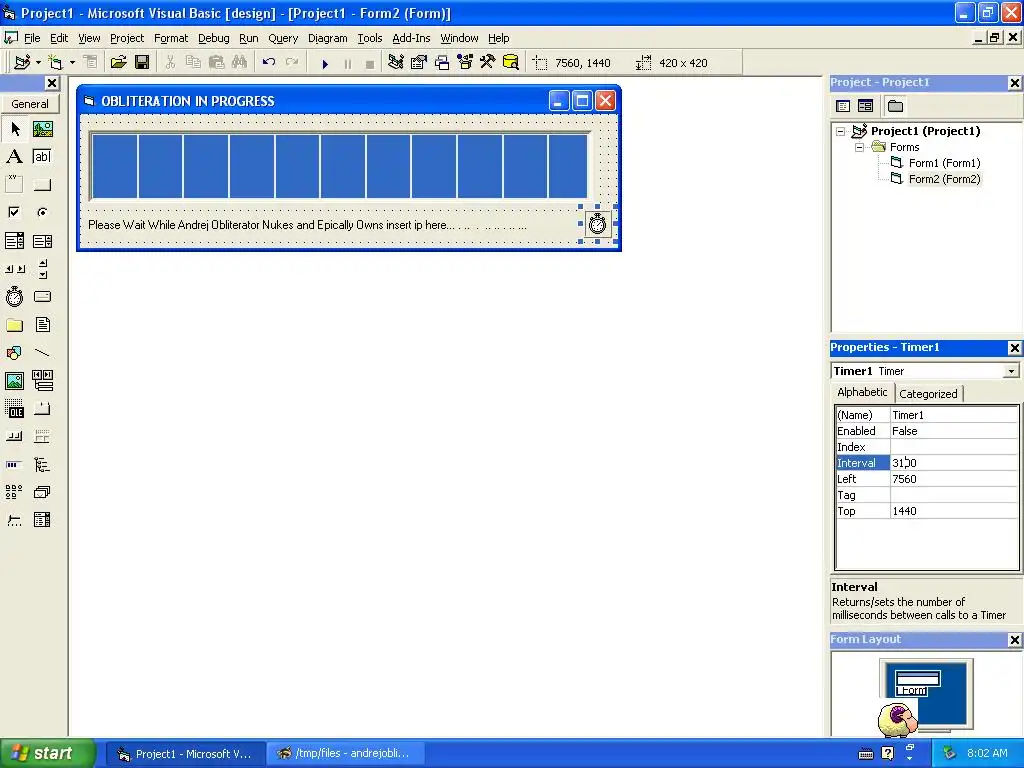Select the TreeView control tool
The width and height of the screenshot is (1024, 768).
tap(42, 464)
